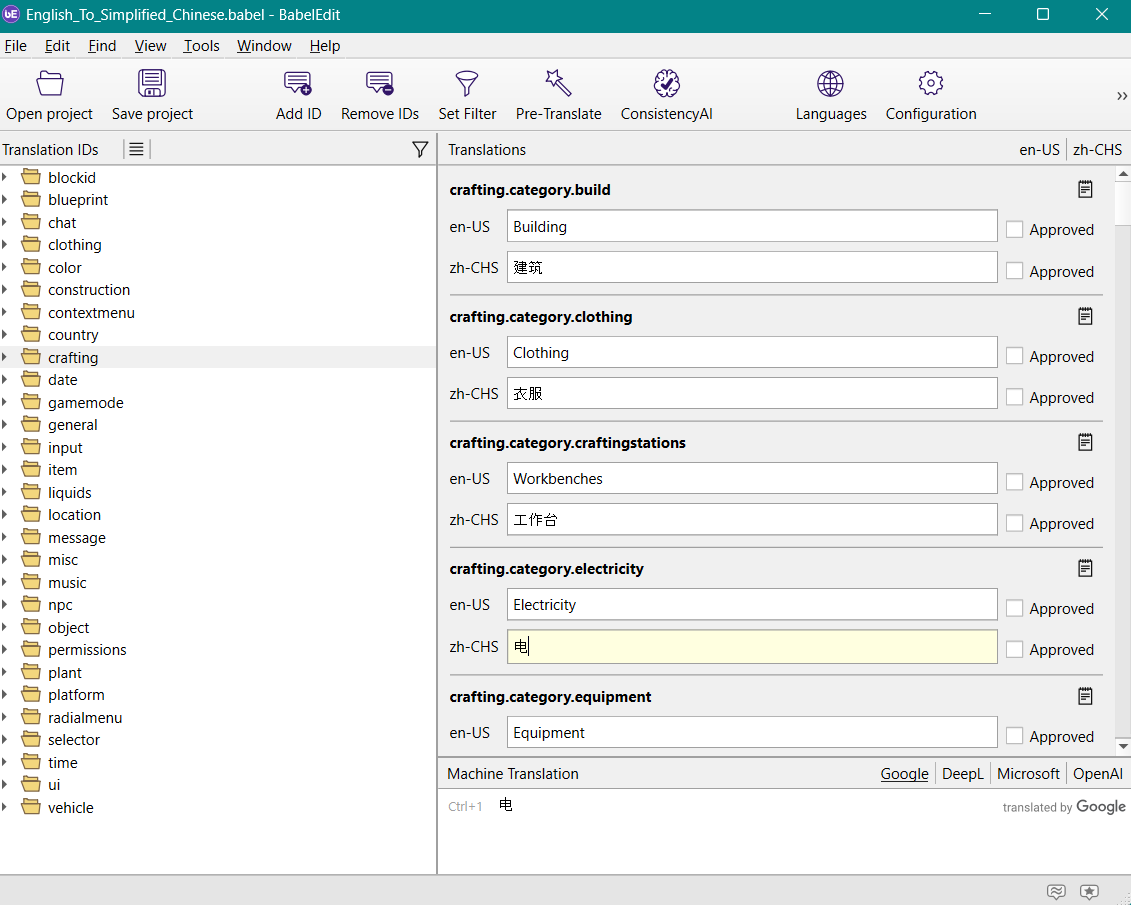Open the Set Filter funnel tool
This screenshot has width=1131, height=905.
[467, 84]
